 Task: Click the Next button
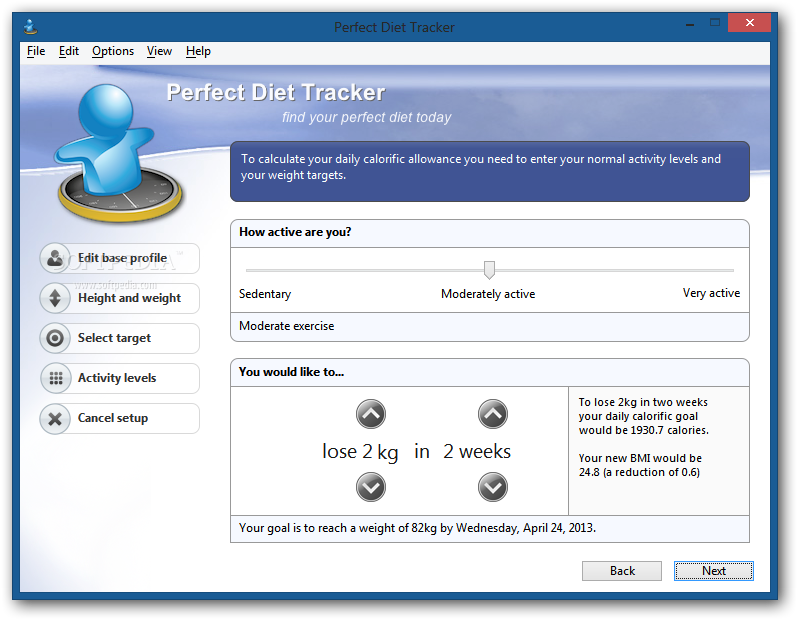714,571
